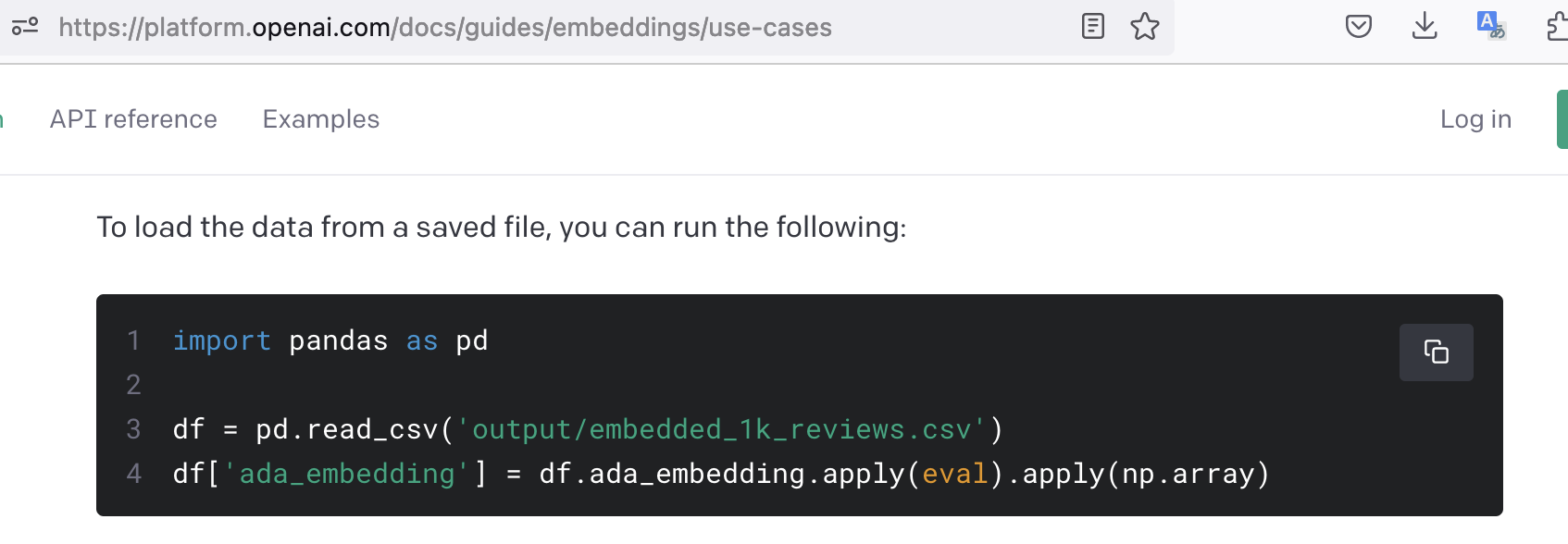This screenshot has width=1568, height=544.
Task: Click line number 3 in the code block
Action: point(133,429)
